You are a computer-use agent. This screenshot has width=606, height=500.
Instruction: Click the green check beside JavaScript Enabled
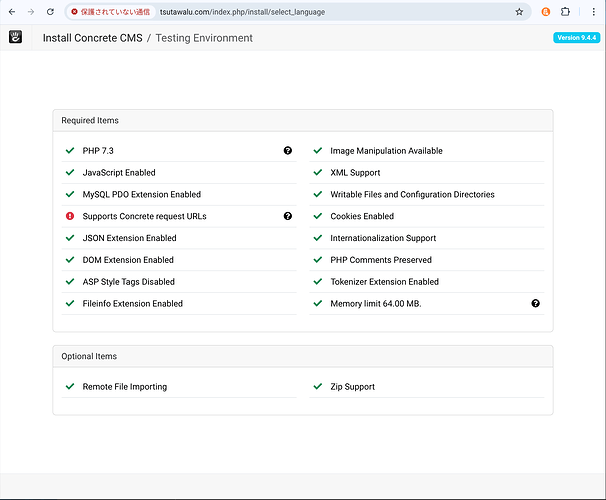[70, 173]
